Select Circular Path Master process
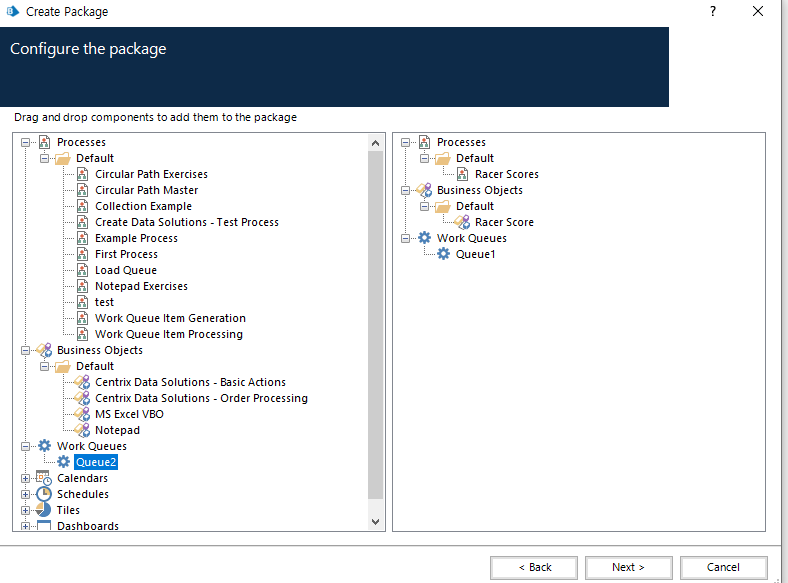Image resolution: width=788 pixels, height=583 pixels. [146, 190]
